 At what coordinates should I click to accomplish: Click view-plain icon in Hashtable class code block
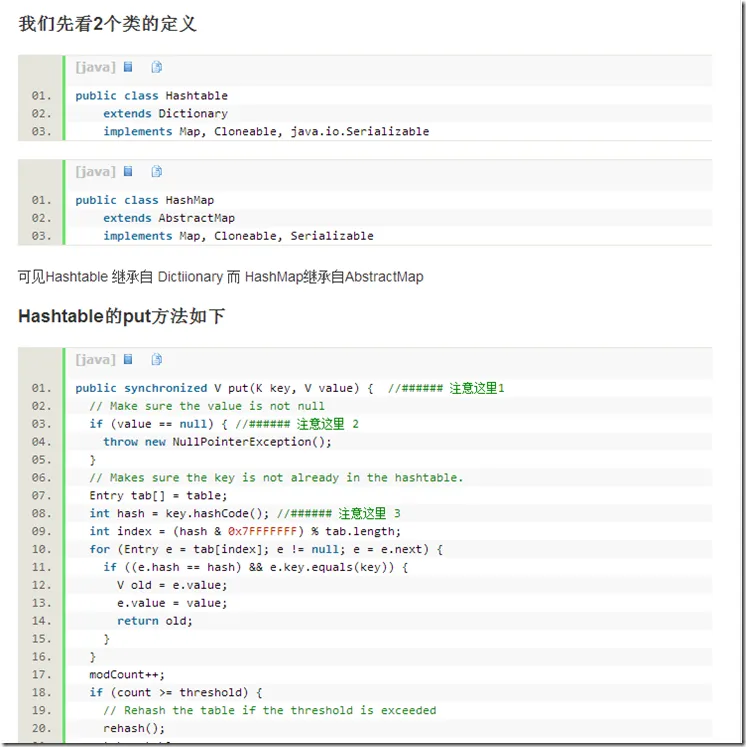coord(128,67)
